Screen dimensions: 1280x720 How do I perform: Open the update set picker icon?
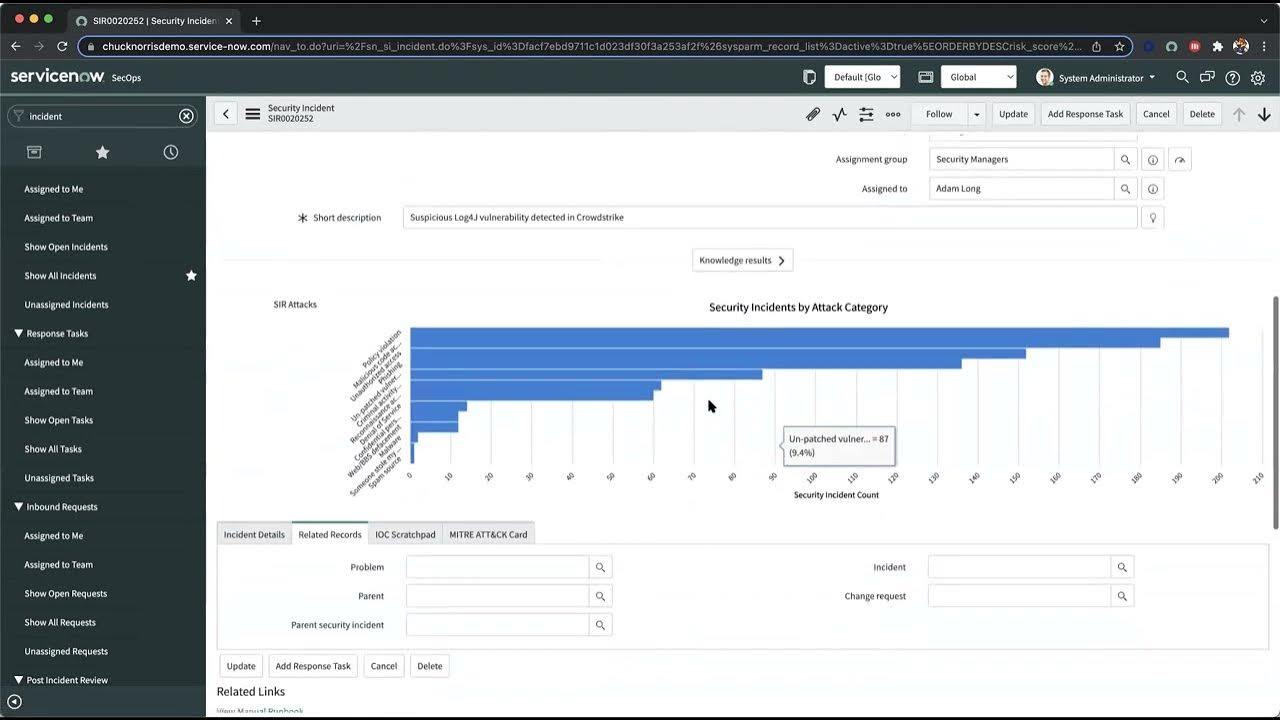pos(810,77)
